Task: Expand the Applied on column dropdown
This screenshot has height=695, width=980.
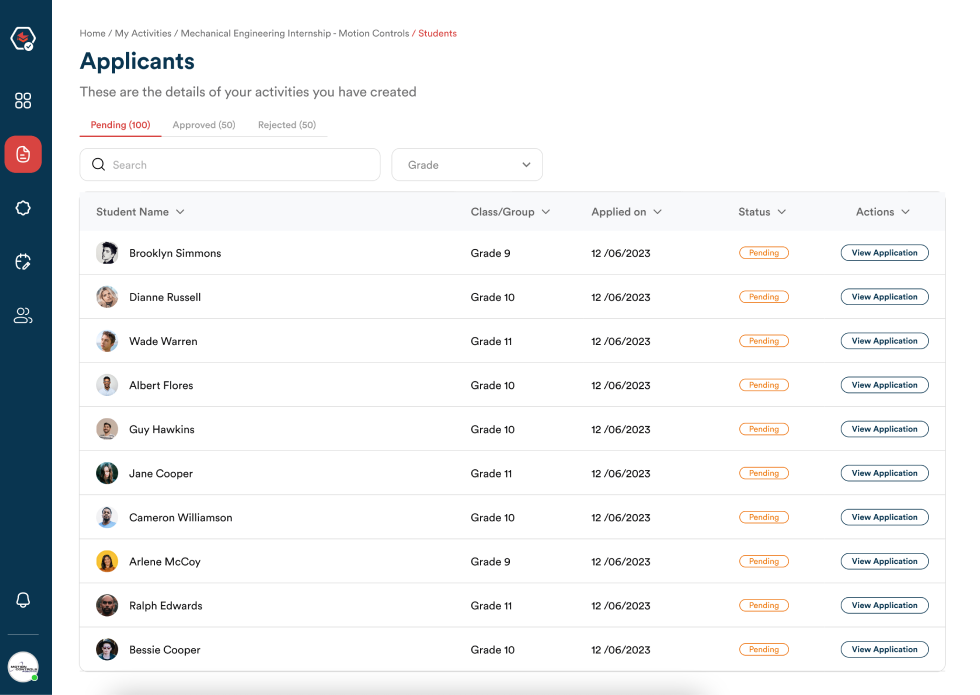Action: pos(657,212)
